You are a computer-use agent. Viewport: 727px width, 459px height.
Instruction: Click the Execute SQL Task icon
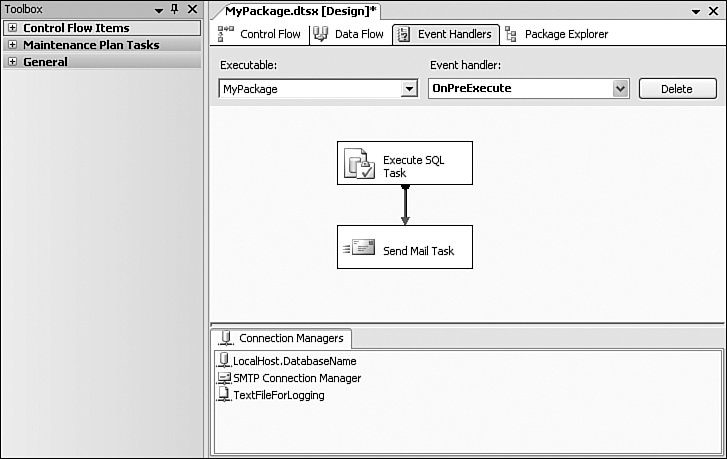pyautogui.click(x=359, y=163)
